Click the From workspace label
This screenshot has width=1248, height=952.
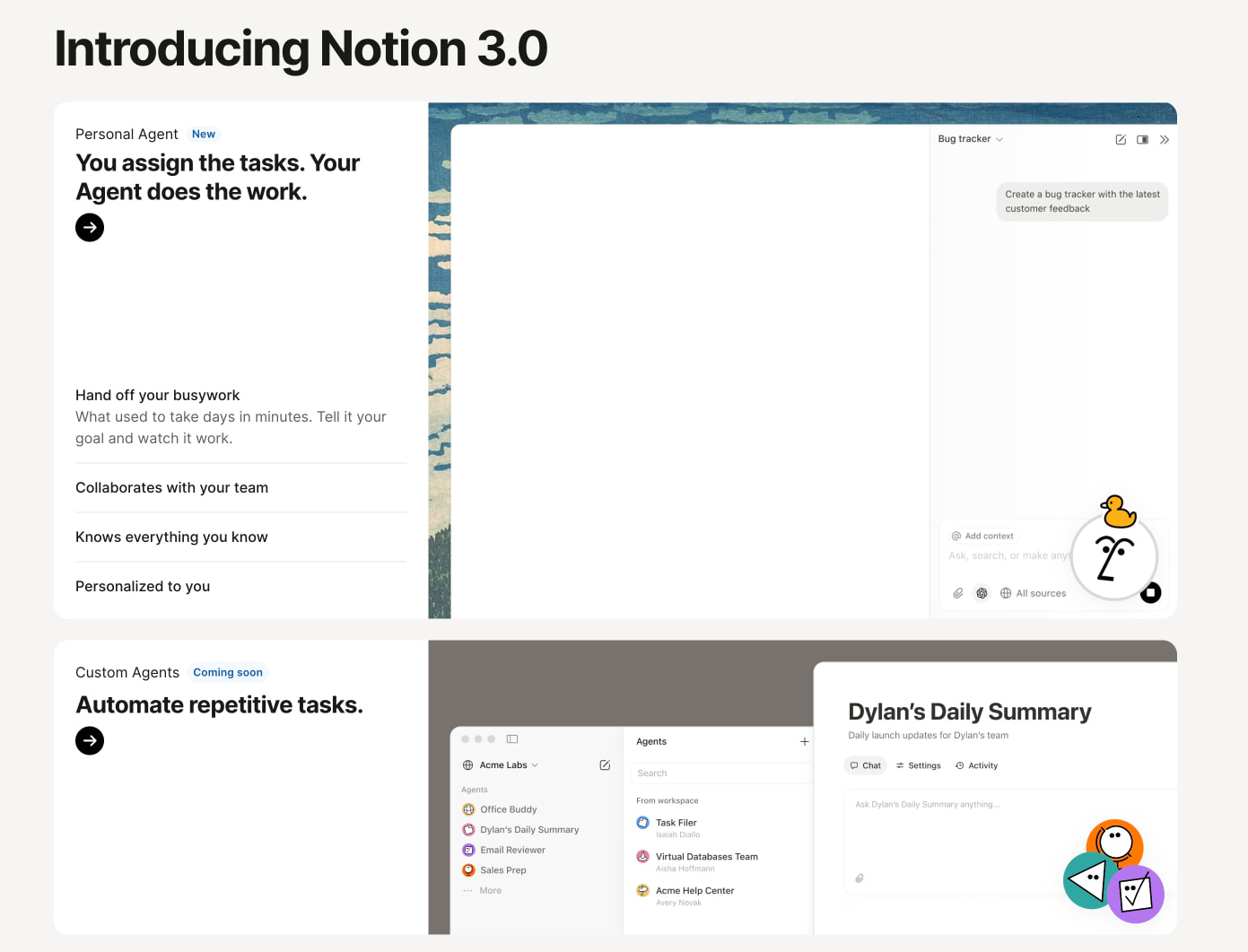(x=668, y=800)
